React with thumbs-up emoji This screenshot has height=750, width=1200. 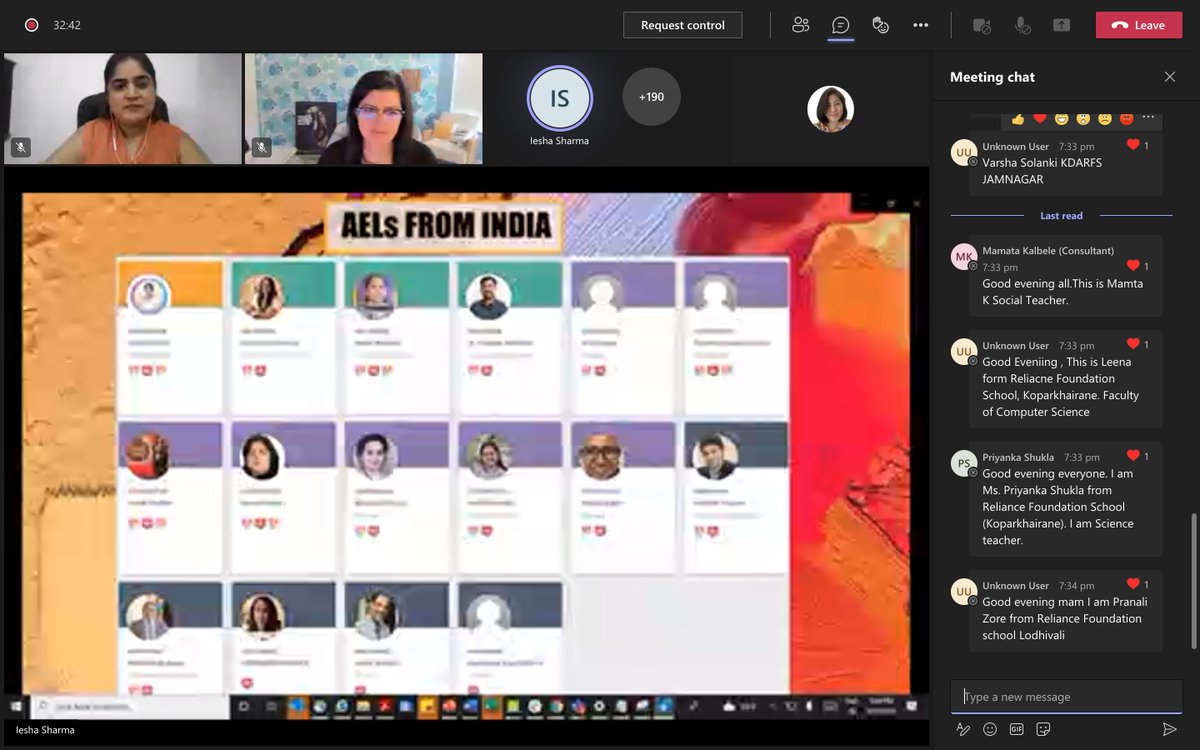pos(1018,119)
